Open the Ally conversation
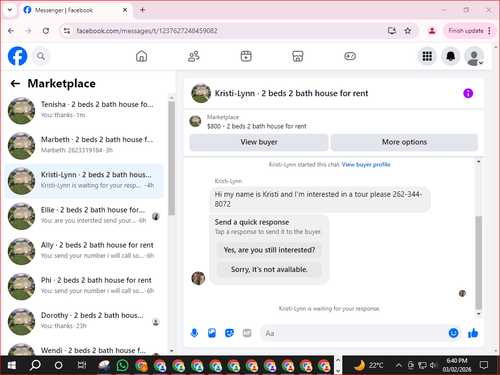This screenshot has width=500, height=375. [x=84, y=251]
